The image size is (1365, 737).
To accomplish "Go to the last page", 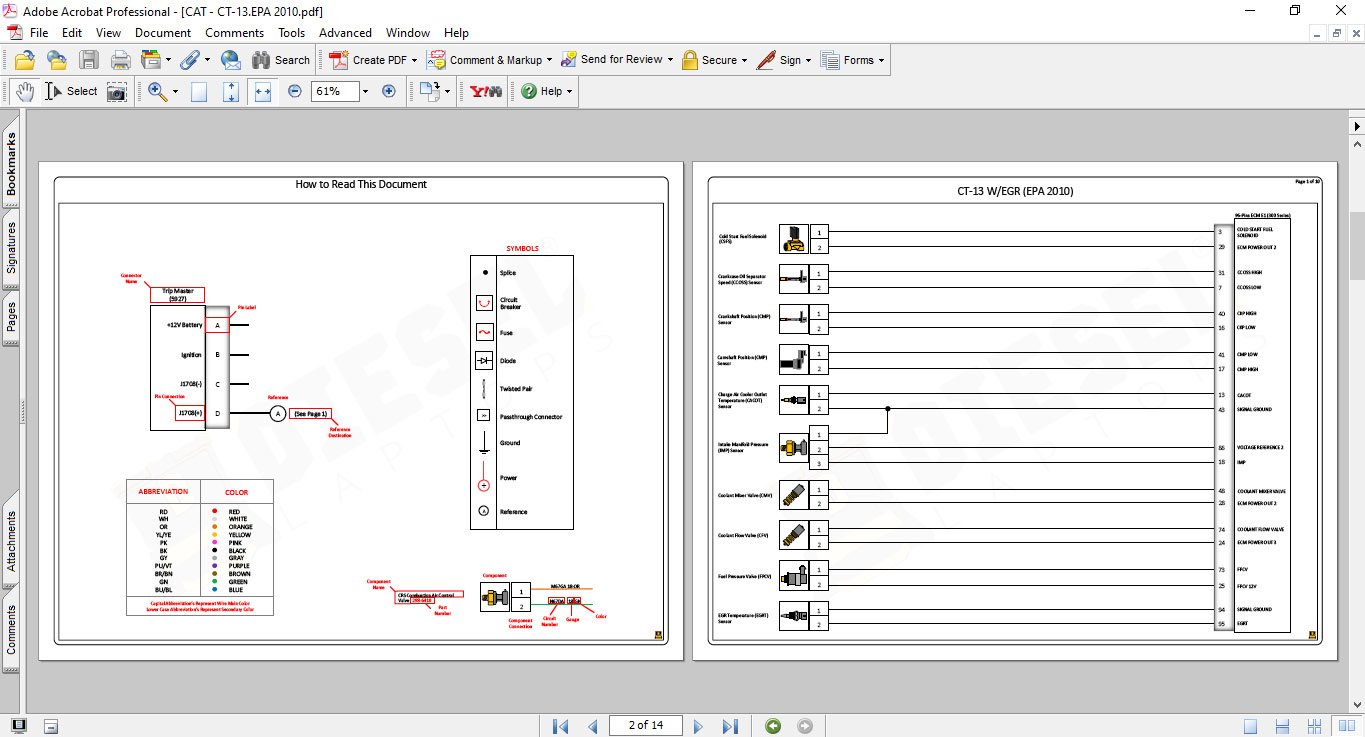I will click(730, 726).
